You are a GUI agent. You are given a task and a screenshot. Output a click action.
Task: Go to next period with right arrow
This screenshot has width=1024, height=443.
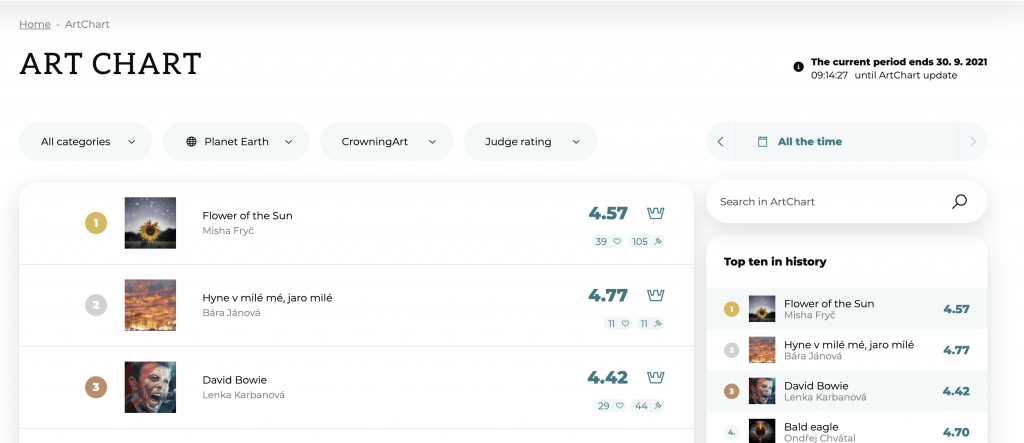coord(972,142)
